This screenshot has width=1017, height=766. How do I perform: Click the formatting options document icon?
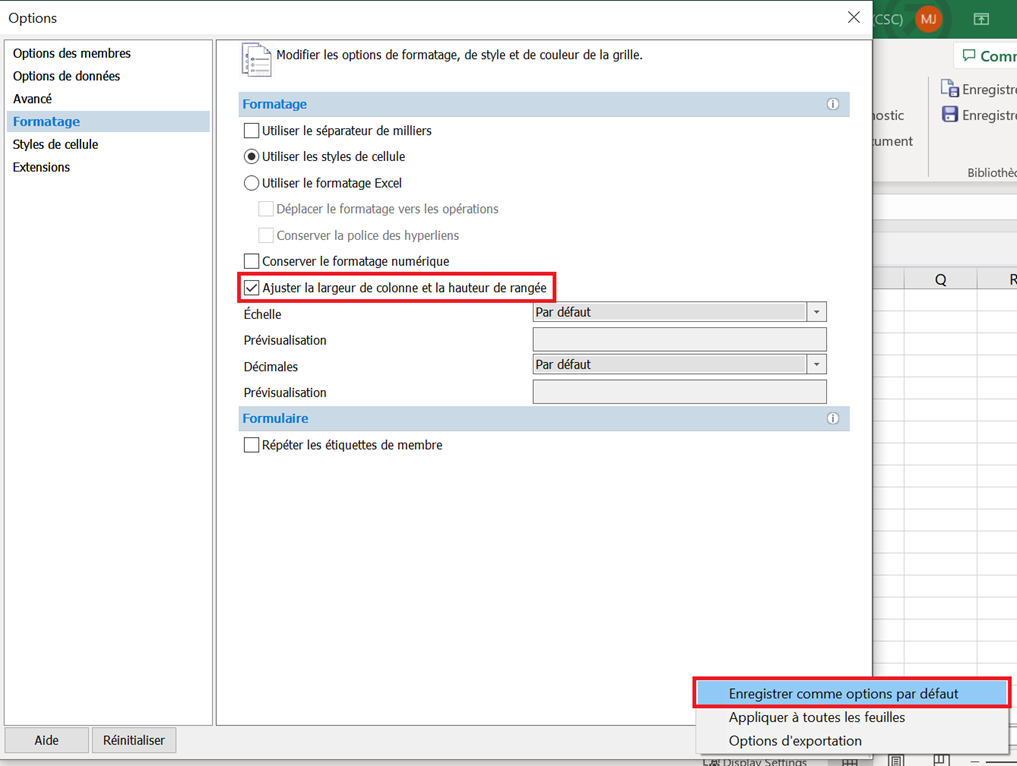(256, 59)
